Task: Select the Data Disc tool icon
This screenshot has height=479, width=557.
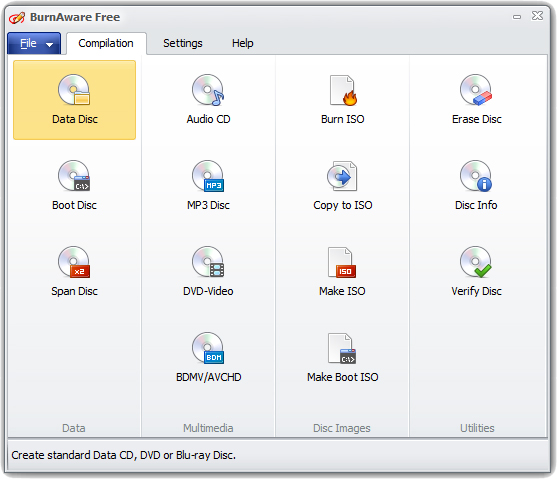Action: pyautogui.click(x=74, y=100)
